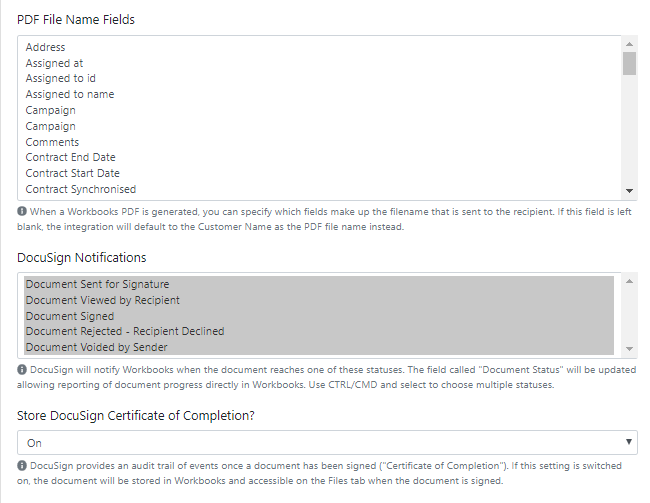Select Document Voided by Sender option
The height and width of the screenshot is (503, 650).
coord(319,347)
